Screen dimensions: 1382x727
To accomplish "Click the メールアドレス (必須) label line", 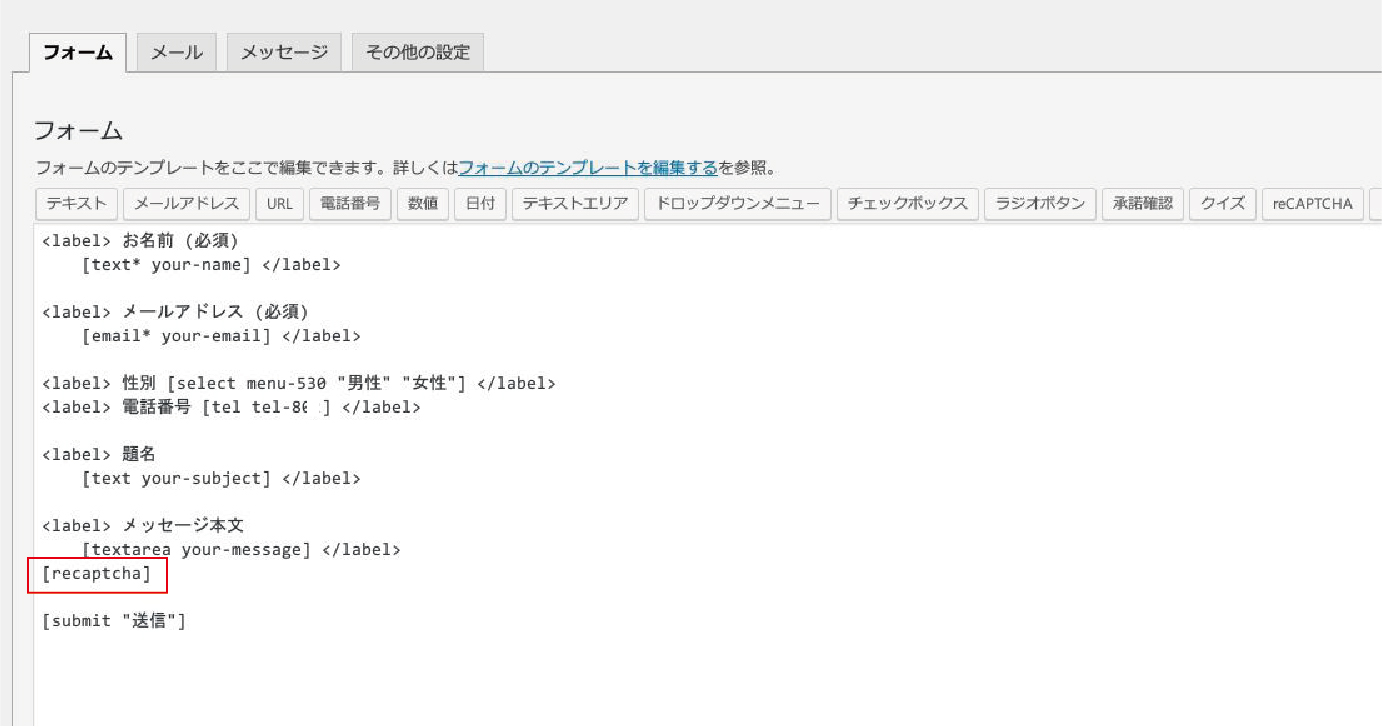I will [175, 312].
